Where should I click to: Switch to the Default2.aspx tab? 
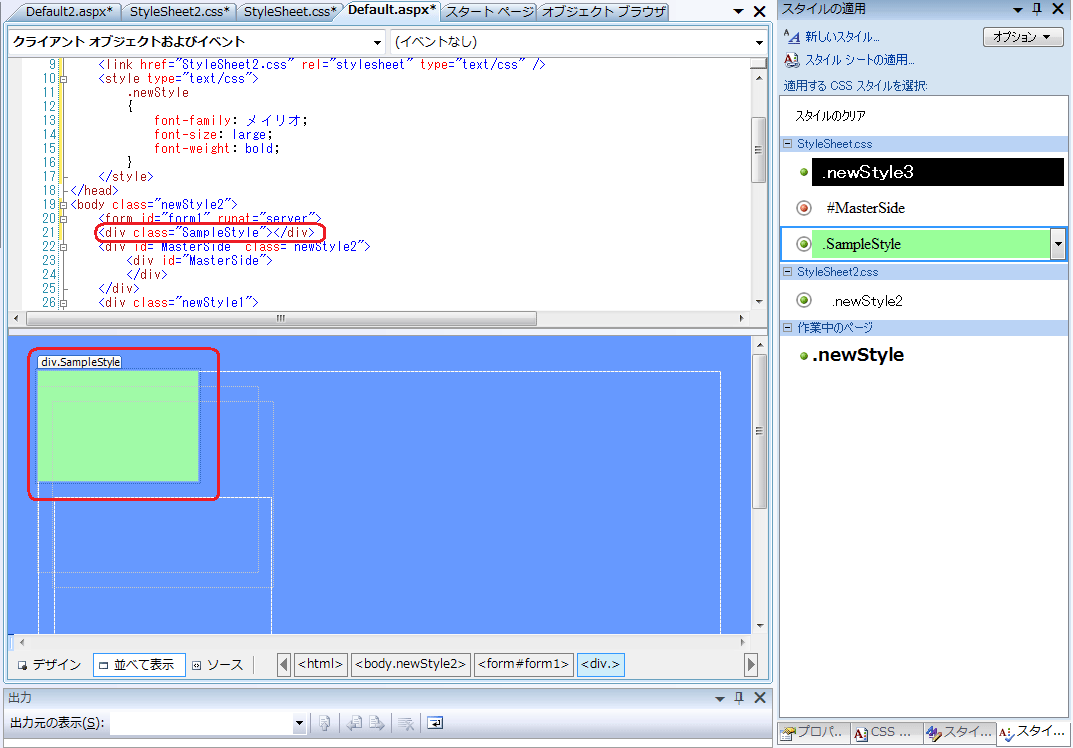coord(68,12)
